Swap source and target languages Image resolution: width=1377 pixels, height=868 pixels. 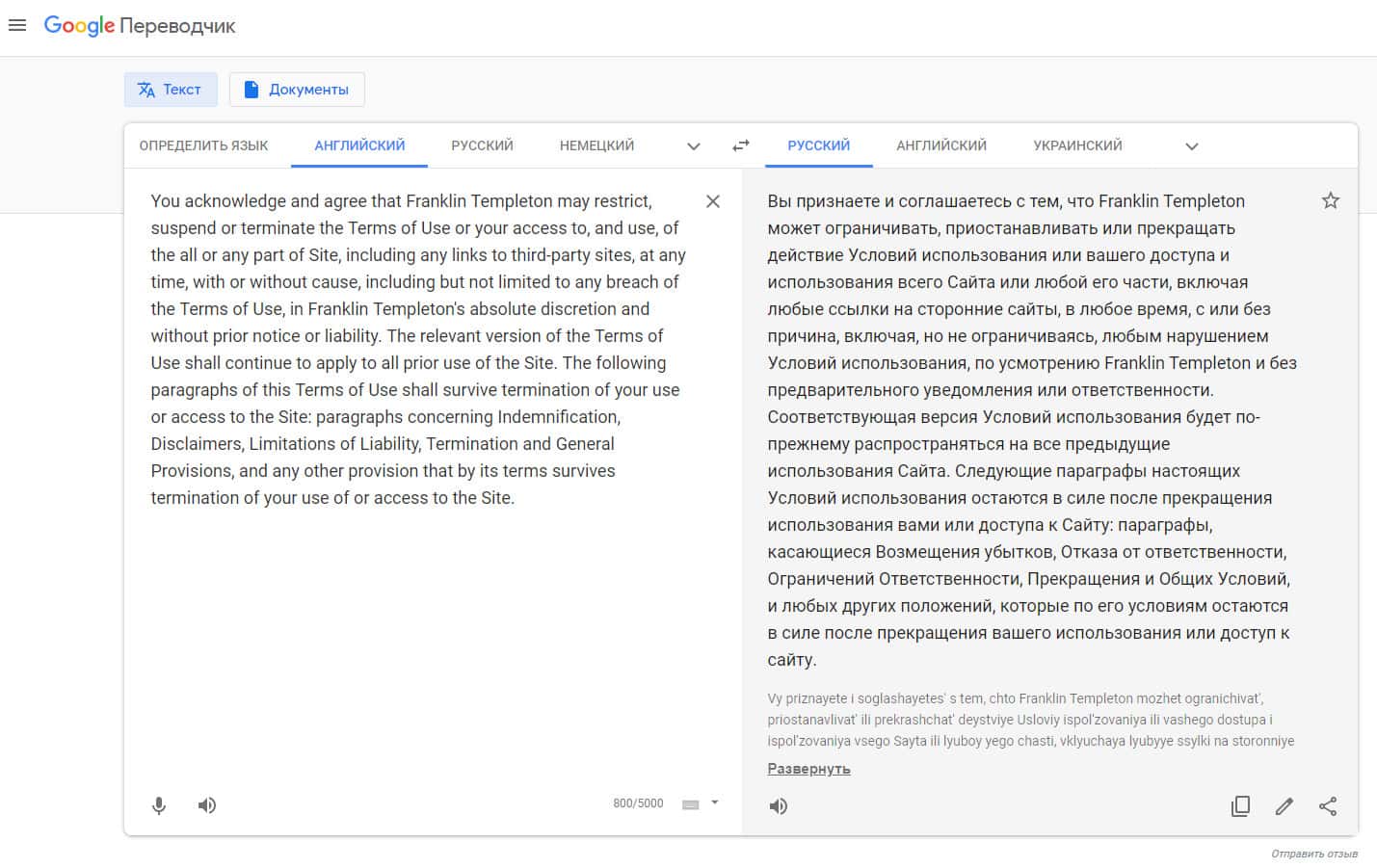(740, 145)
